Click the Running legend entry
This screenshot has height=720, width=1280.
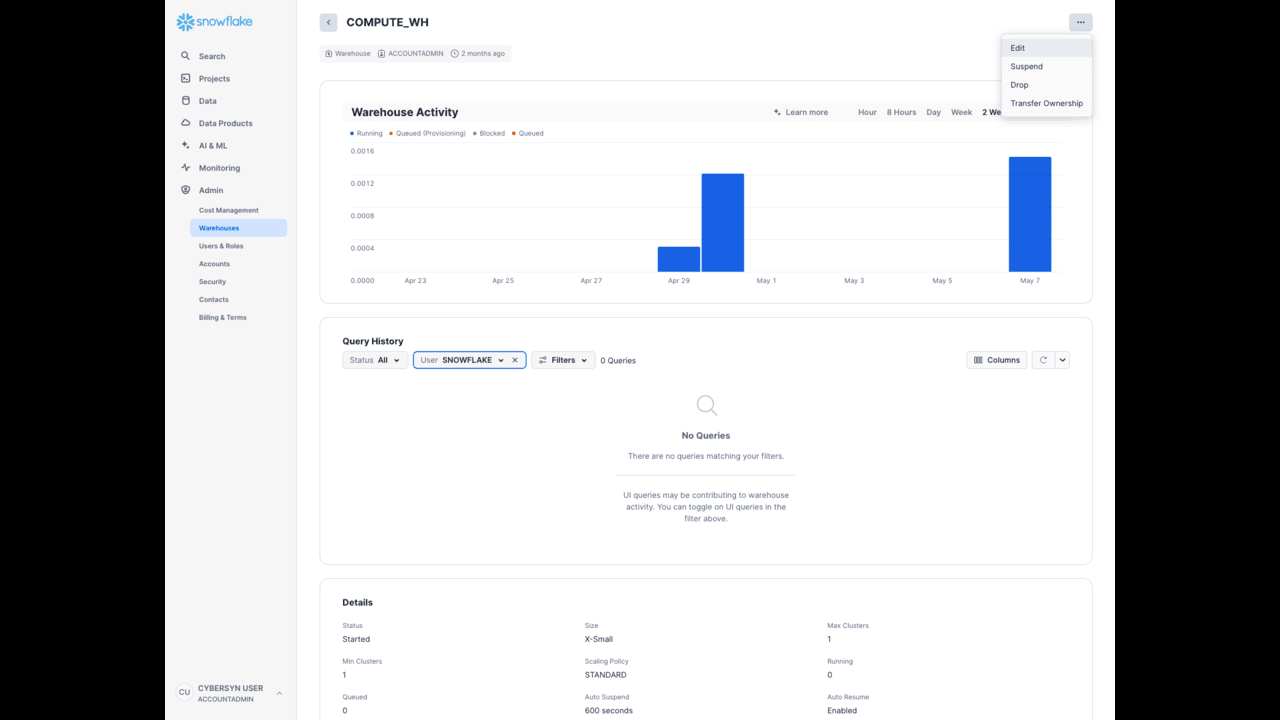(367, 133)
